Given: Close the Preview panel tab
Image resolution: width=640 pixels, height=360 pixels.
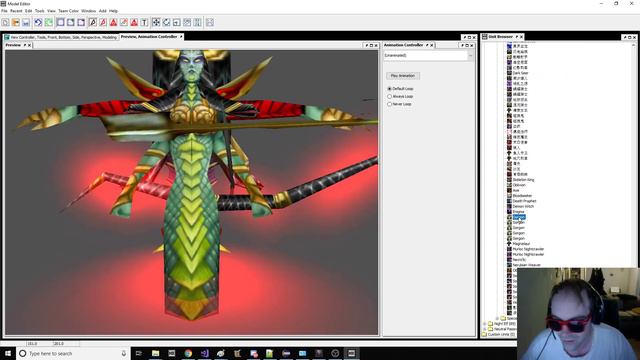Looking at the screenshot, I should pyautogui.click(x=29, y=45).
